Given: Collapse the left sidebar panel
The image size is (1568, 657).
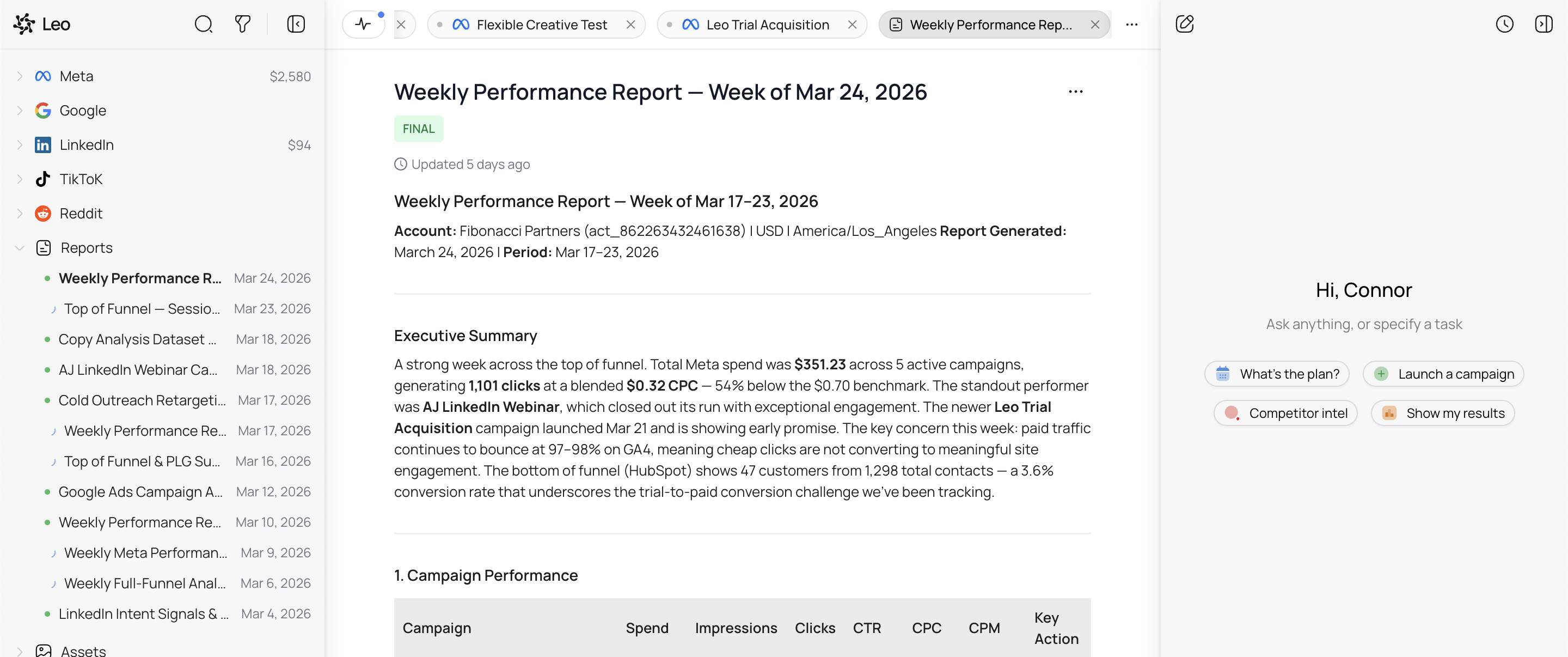Looking at the screenshot, I should pos(296,25).
